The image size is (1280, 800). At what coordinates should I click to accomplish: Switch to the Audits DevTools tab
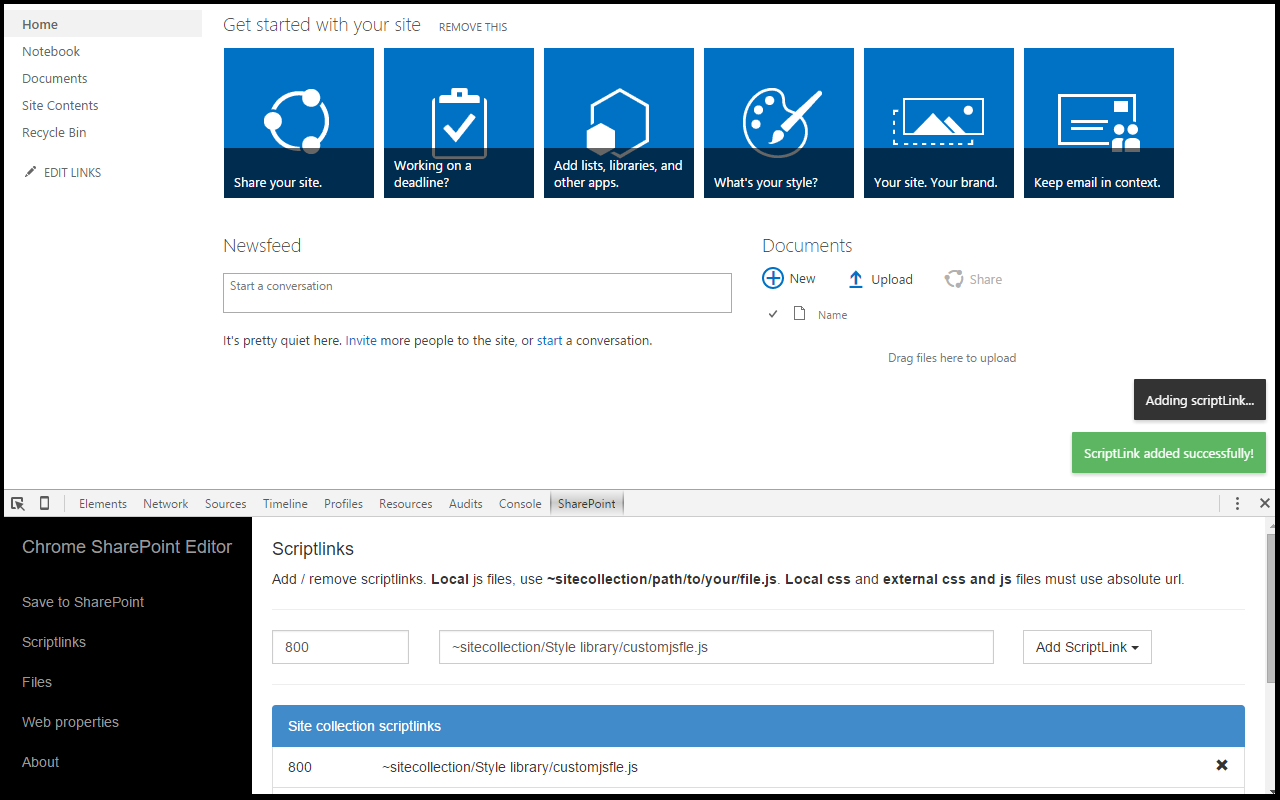click(465, 504)
